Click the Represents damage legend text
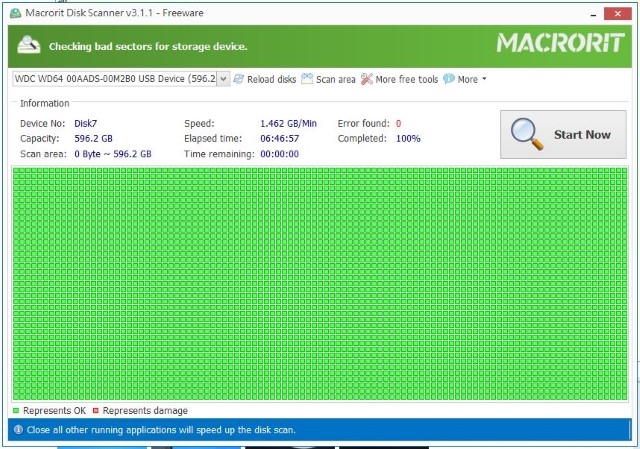The image size is (640, 449). pyautogui.click(x=145, y=411)
